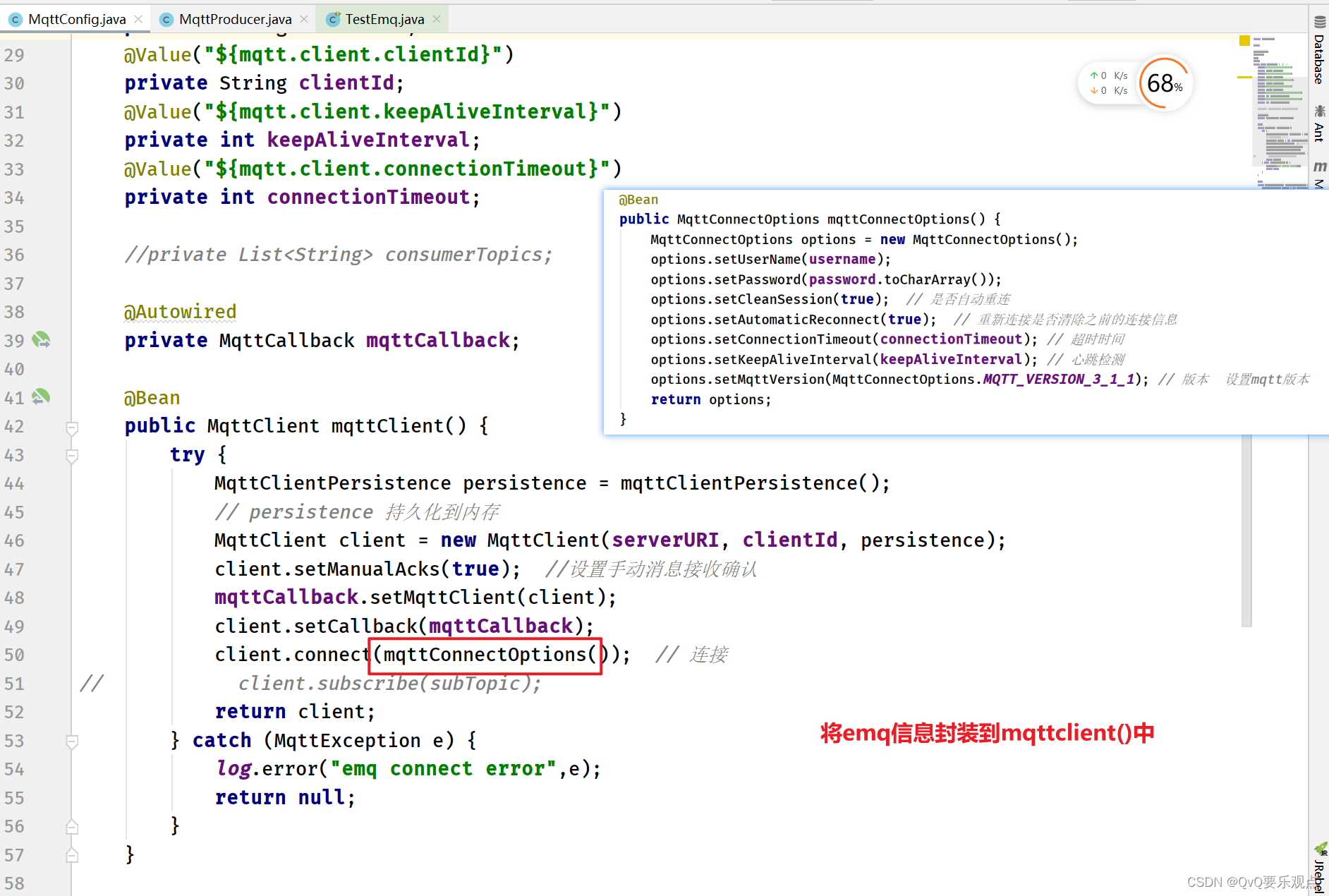Click the @Bean annotation on line 41
1329x896 pixels.
click(x=152, y=398)
